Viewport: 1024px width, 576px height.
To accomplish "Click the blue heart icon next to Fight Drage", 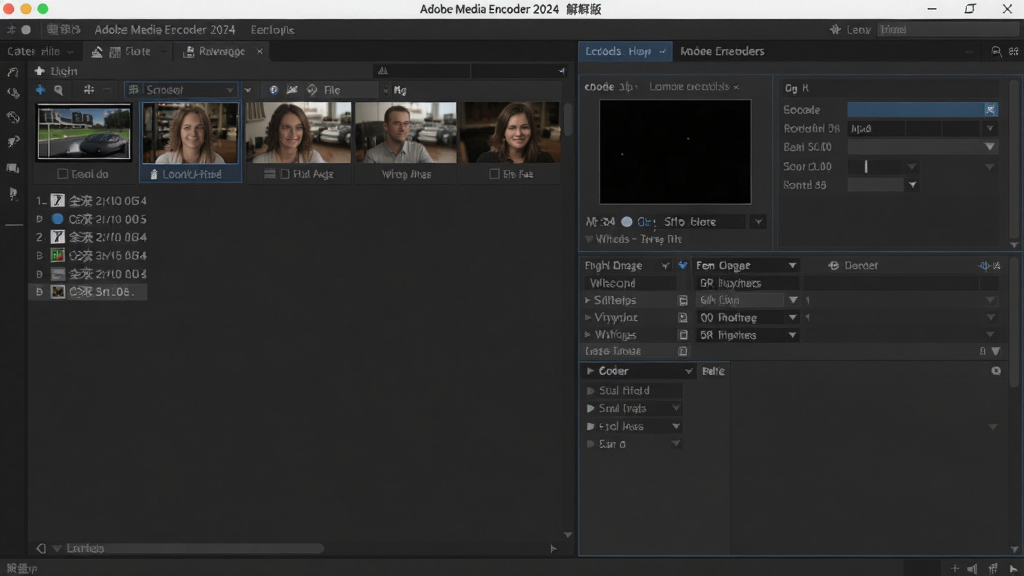I will (x=682, y=265).
